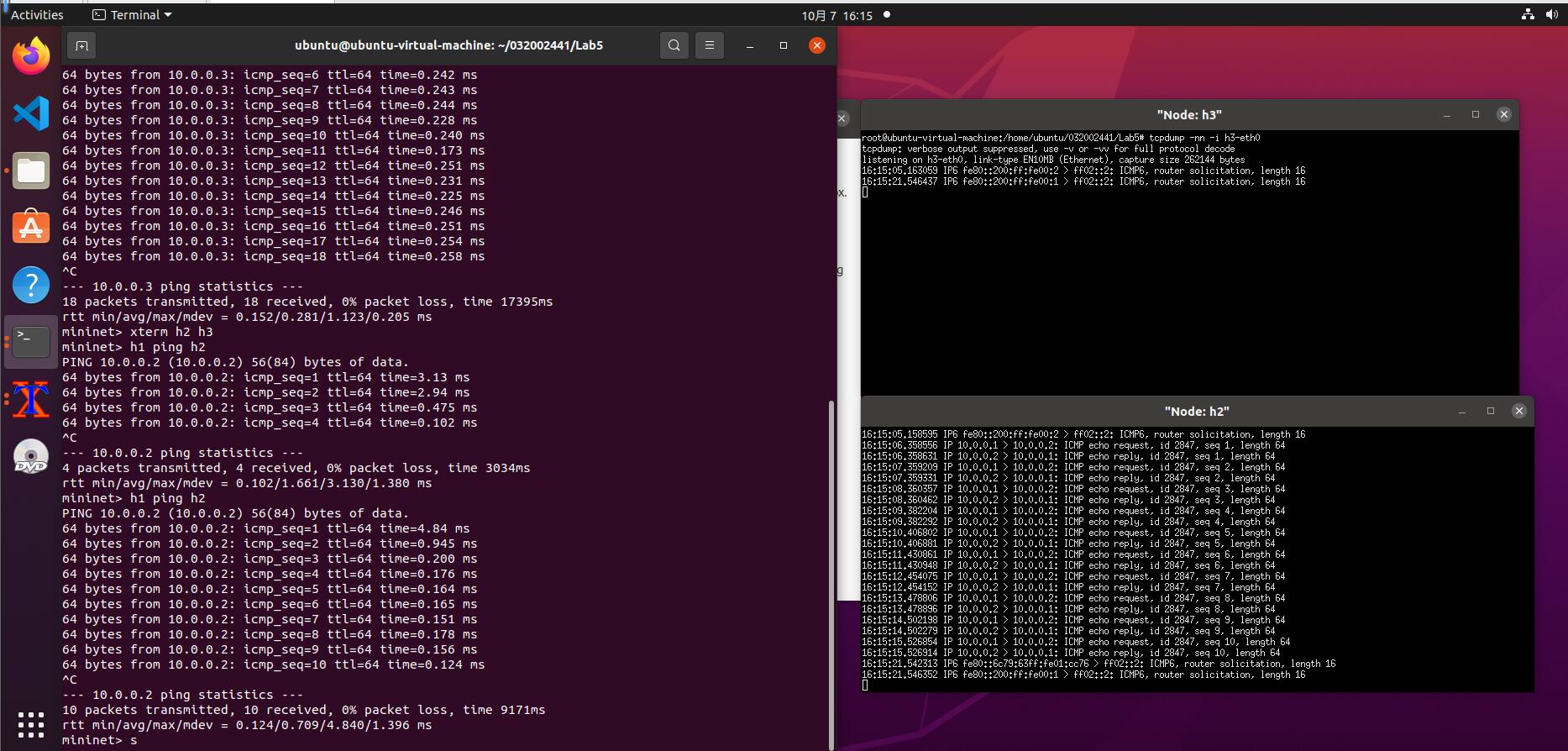Click "listening on h3-eth0" line in h3 window
This screenshot has width=1568, height=751.
[1053, 160]
